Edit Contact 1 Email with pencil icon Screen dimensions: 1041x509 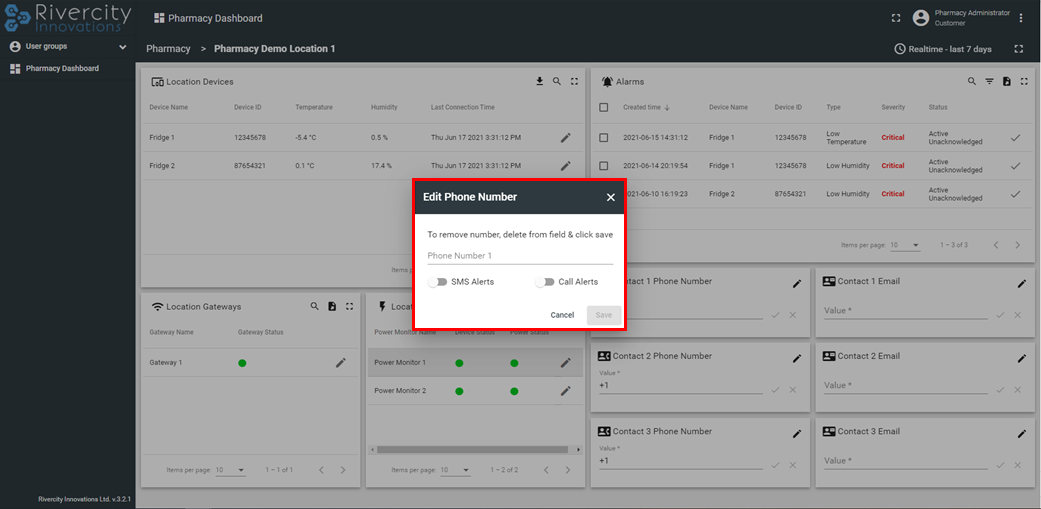coord(1021,284)
